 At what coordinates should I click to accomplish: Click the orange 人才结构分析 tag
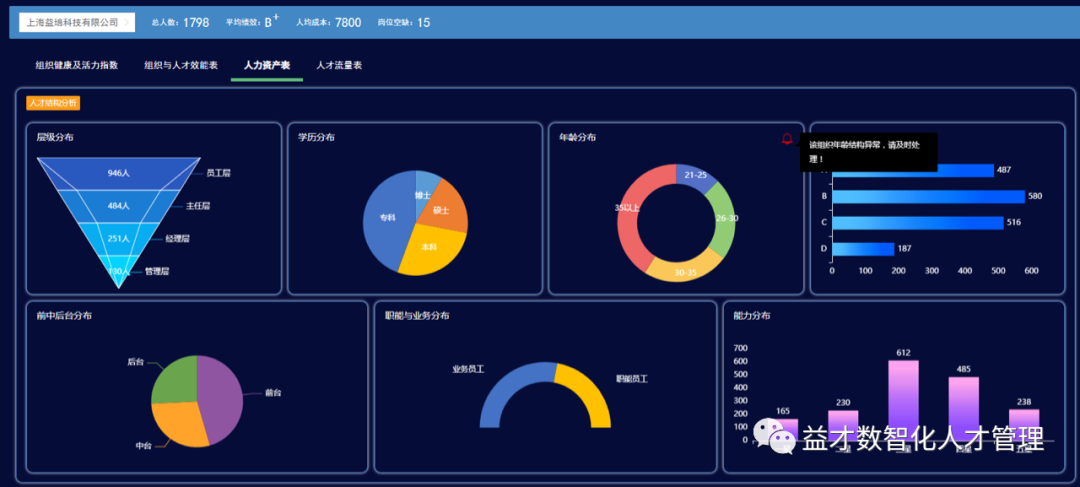point(53,103)
